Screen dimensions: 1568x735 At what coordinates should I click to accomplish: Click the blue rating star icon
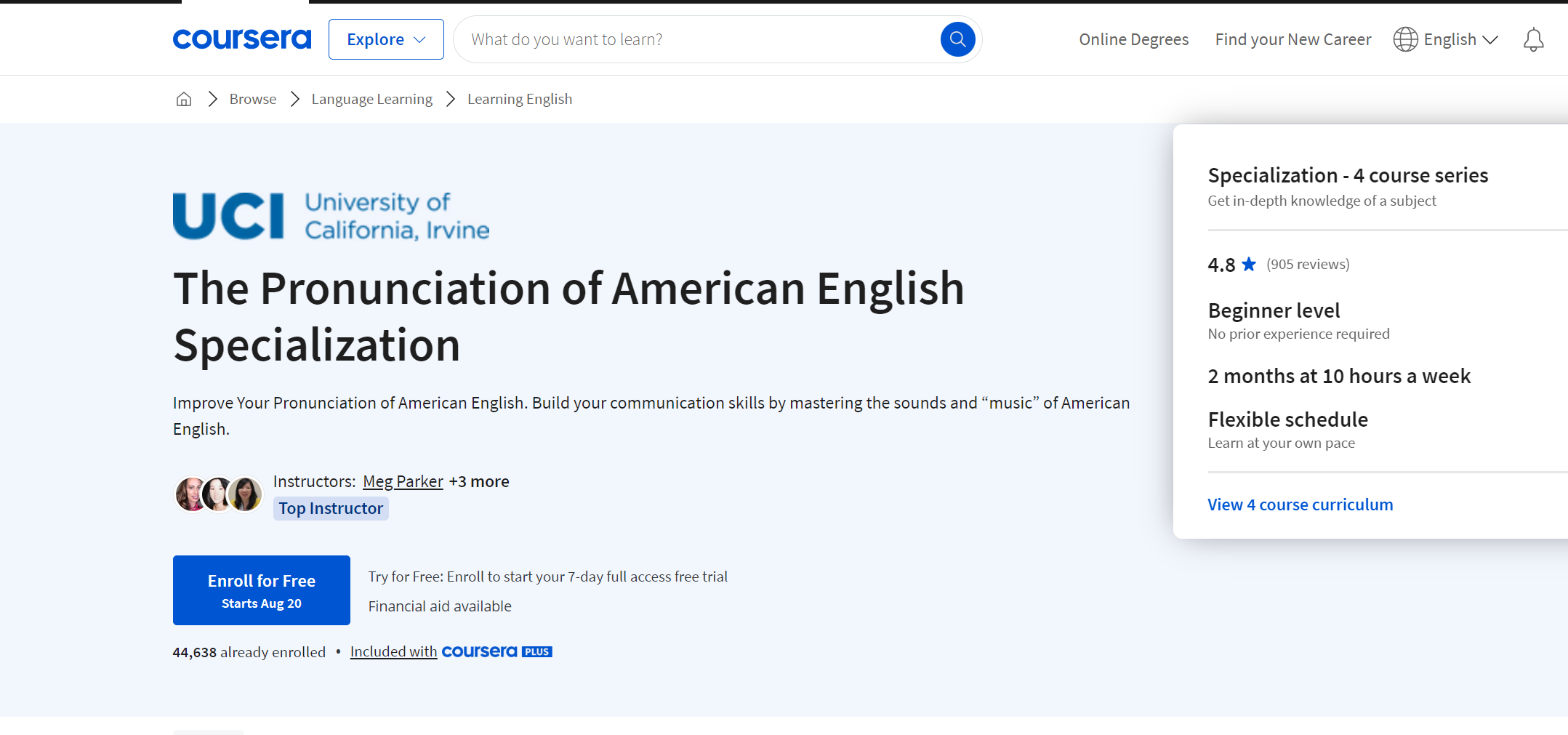pos(1249,264)
